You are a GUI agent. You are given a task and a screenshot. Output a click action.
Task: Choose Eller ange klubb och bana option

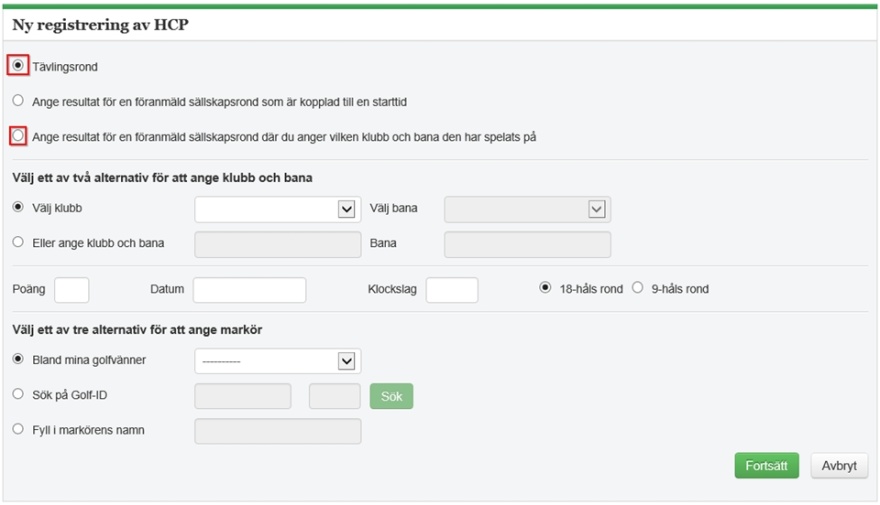coord(18,242)
